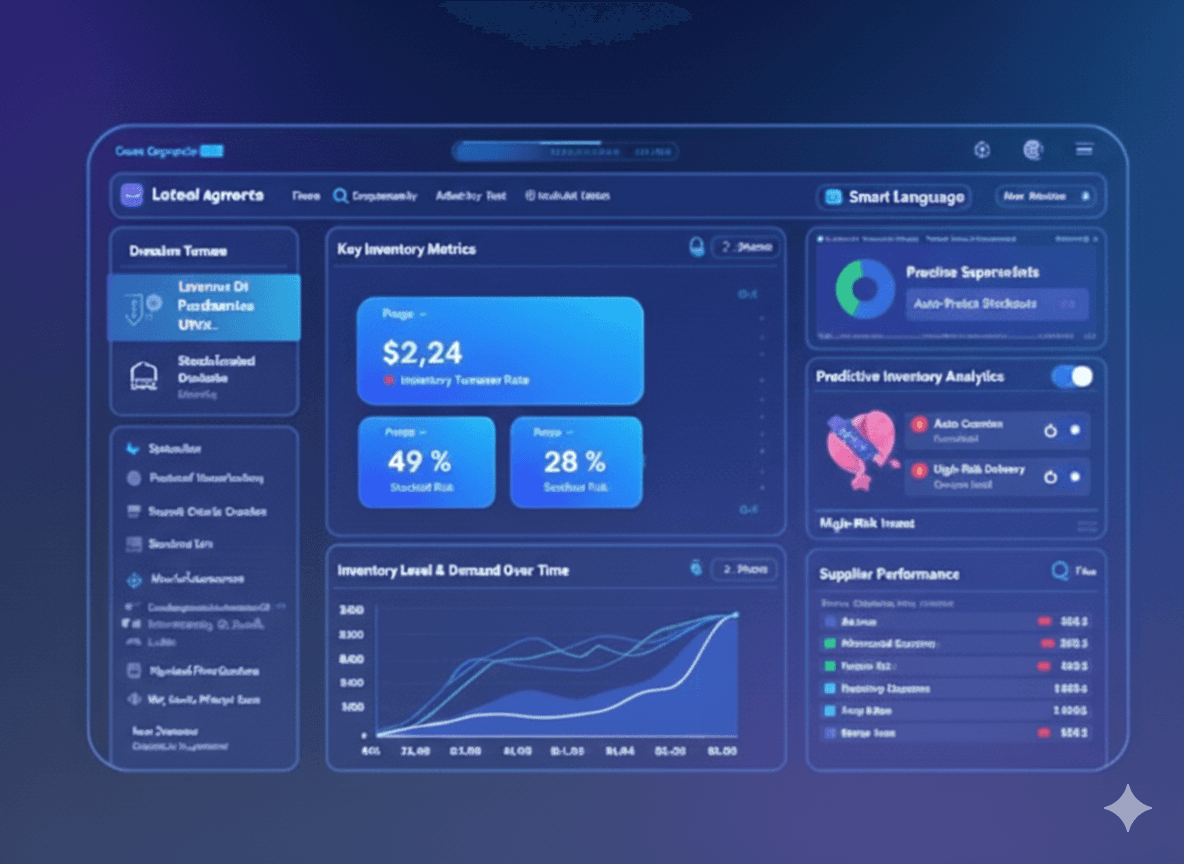Click the bell icon above the demand chart
This screenshot has width=1184, height=864.
point(697,569)
